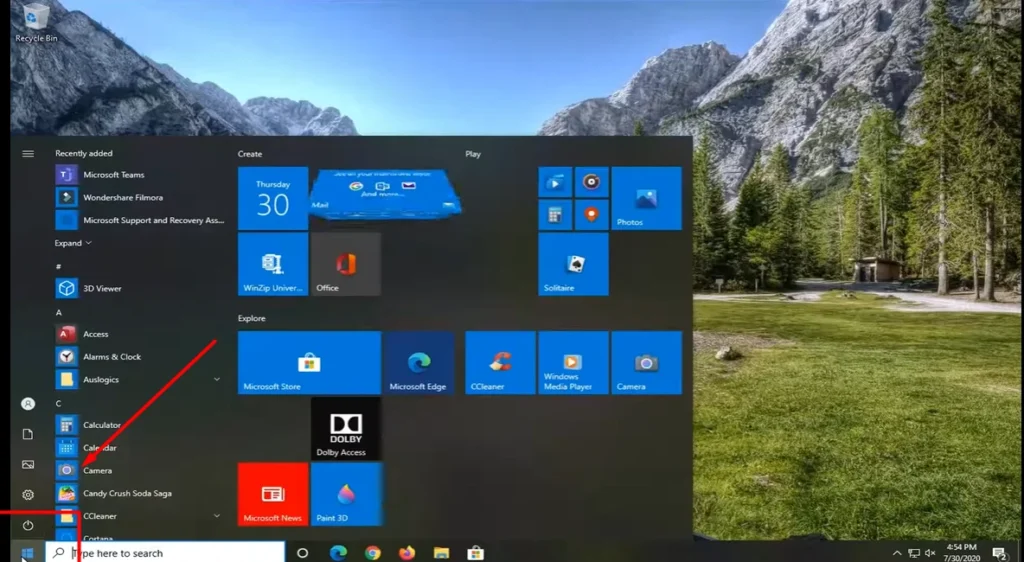Launch Access from the app list
The image size is (1024, 562).
pos(140,334)
